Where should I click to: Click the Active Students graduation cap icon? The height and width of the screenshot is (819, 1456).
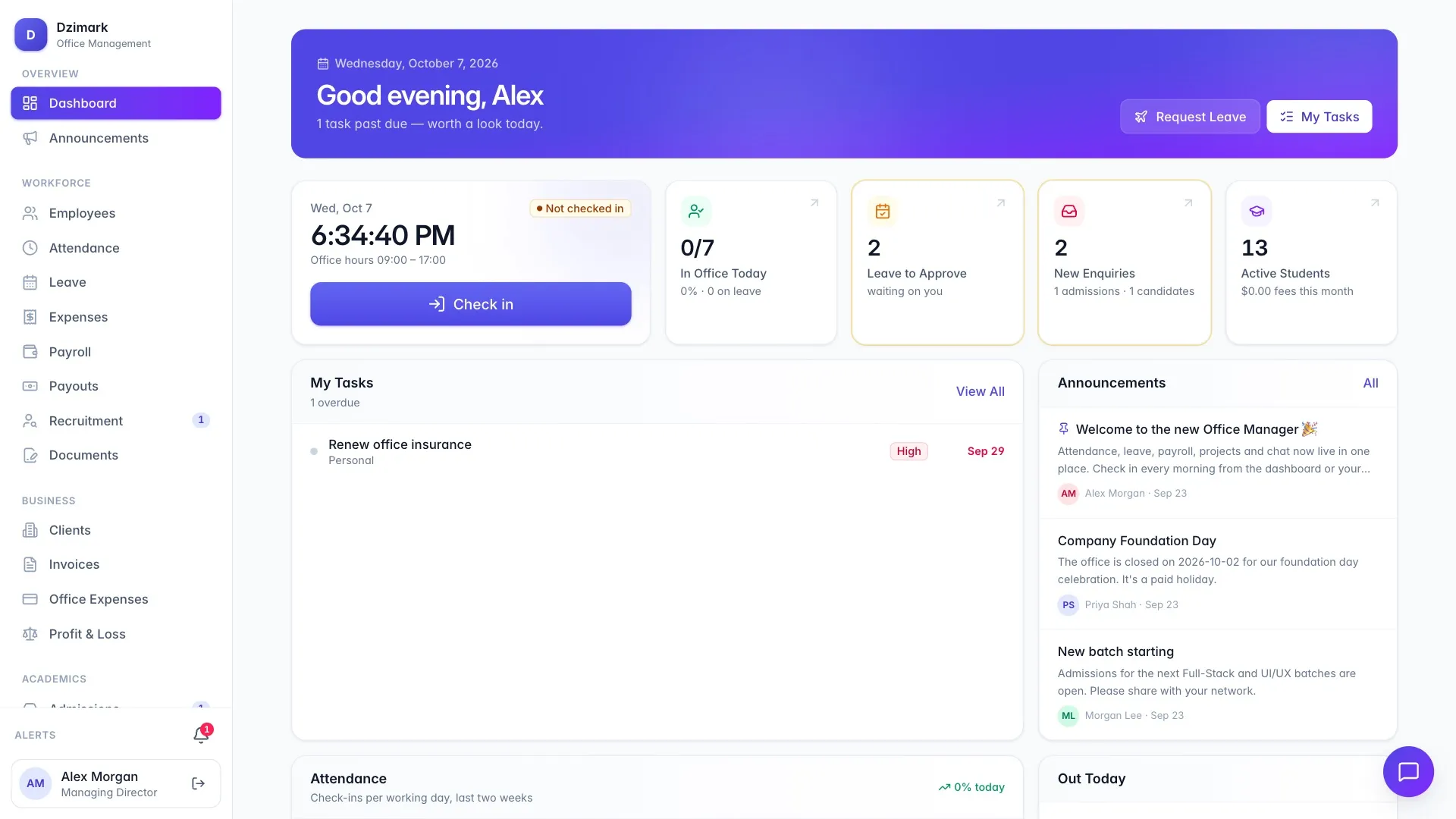tap(1257, 212)
